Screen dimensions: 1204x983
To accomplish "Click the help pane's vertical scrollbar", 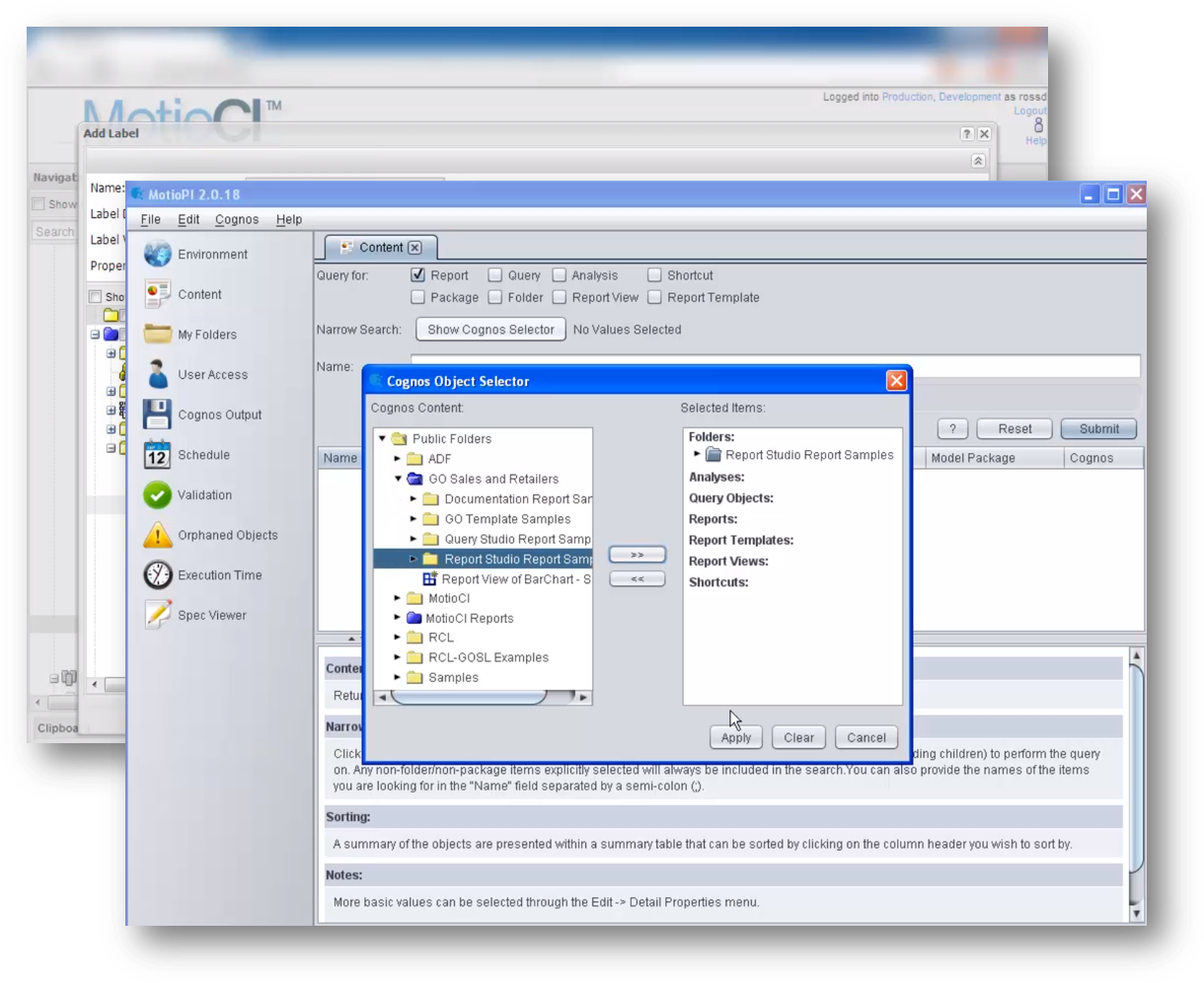I will [x=1137, y=770].
